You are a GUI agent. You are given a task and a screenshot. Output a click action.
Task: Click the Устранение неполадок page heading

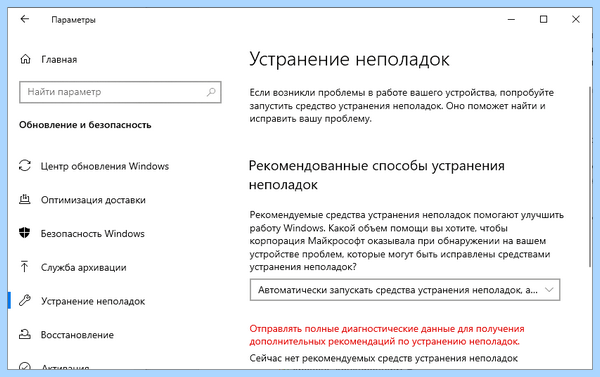point(349,60)
